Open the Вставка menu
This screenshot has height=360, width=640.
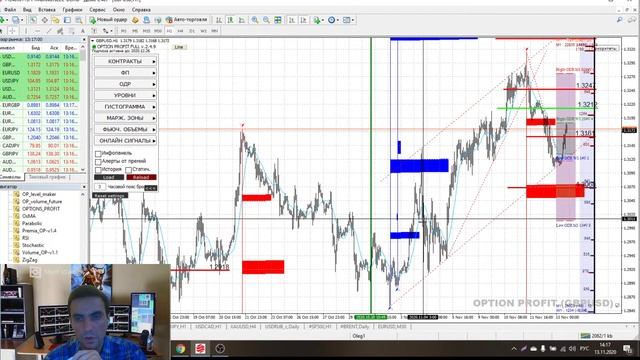click(x=47, y=9)
